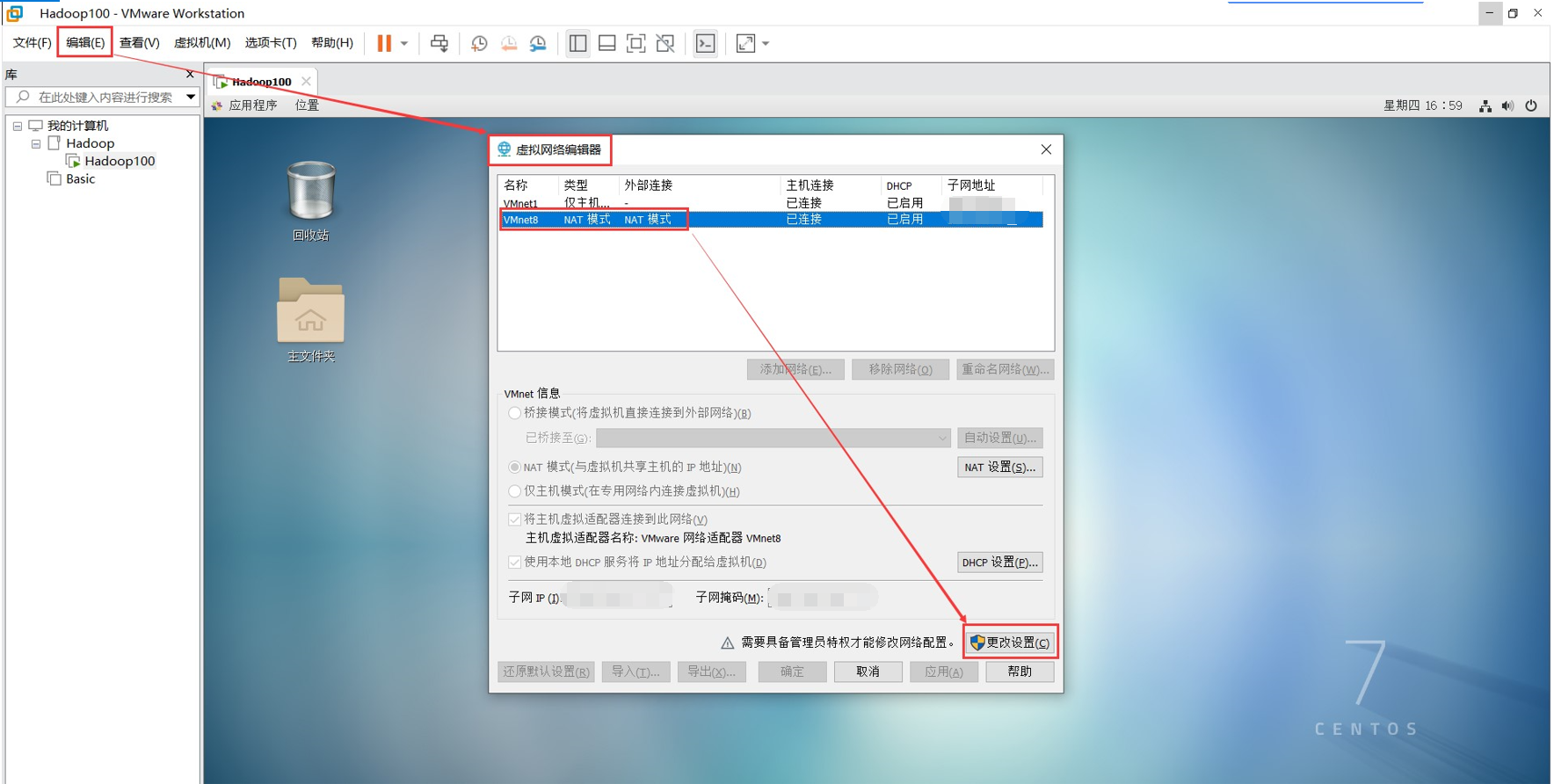Open the 文件(F) menu
The height and width of the screenshot is (784, 1554).
click(32, 42)
